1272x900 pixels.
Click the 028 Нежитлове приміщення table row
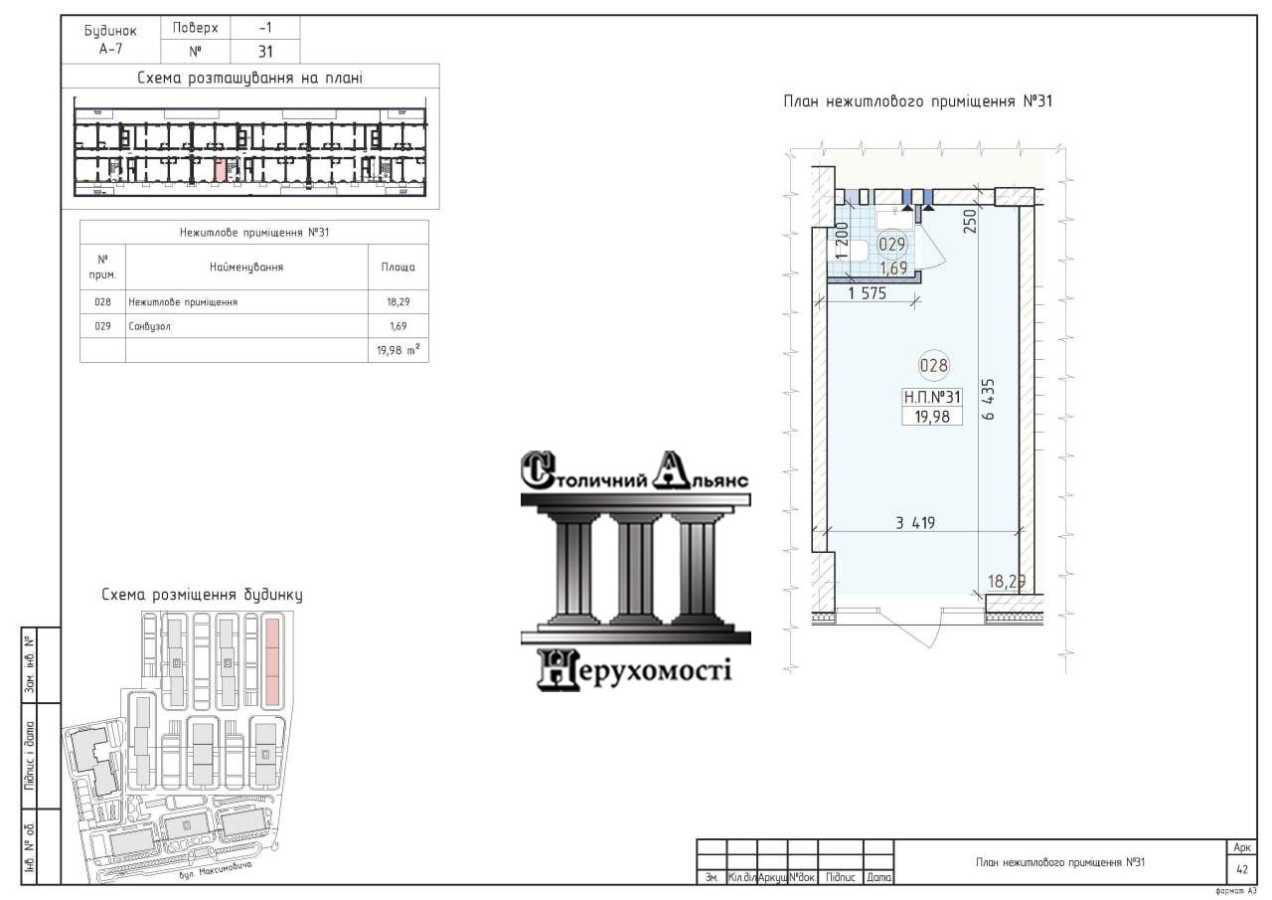point(253,301)
